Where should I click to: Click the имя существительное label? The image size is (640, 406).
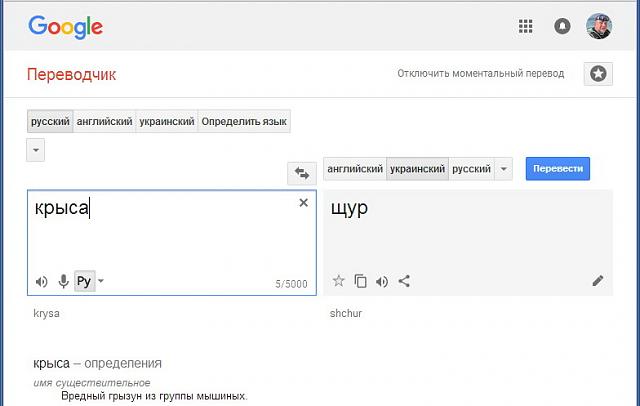point(92,383)
